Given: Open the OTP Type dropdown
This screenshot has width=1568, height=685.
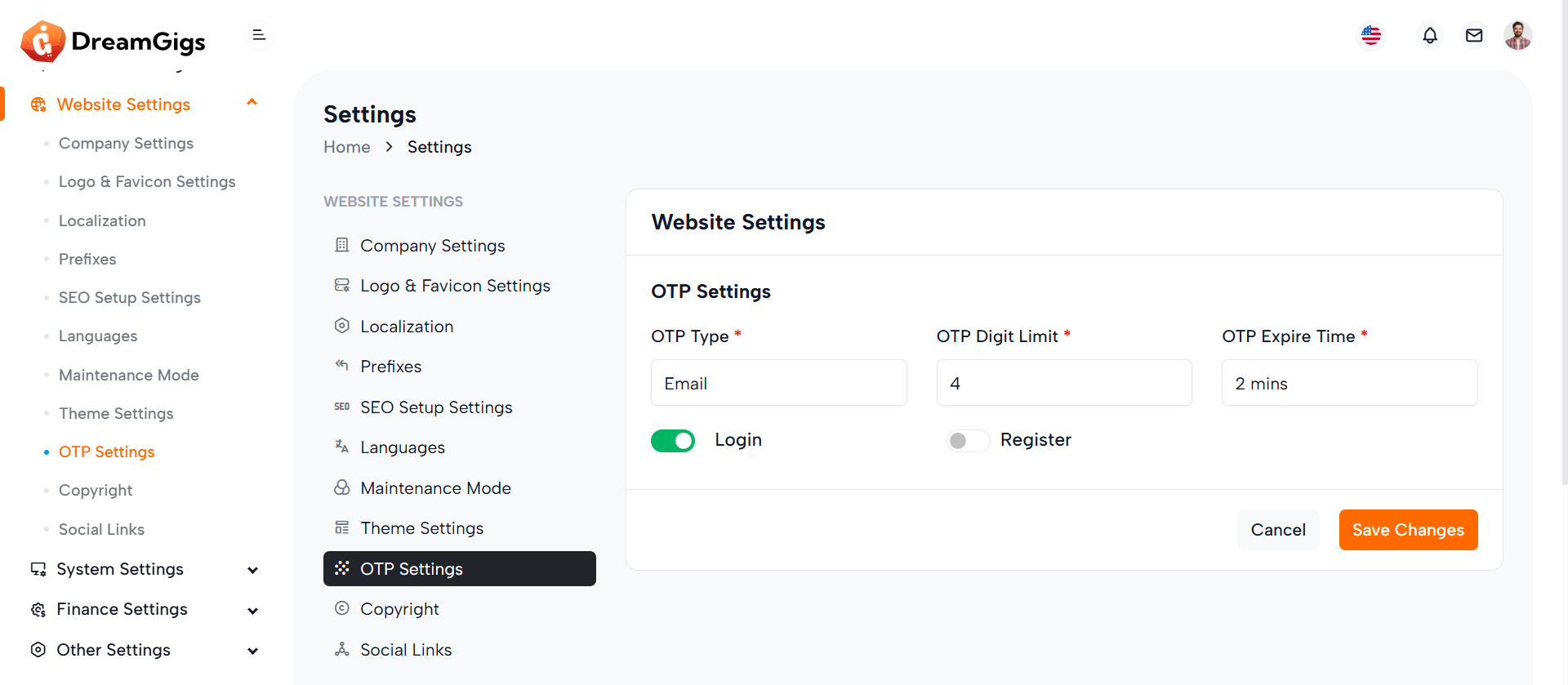Looking at the screenshot, I should click(x=778, y=383).
